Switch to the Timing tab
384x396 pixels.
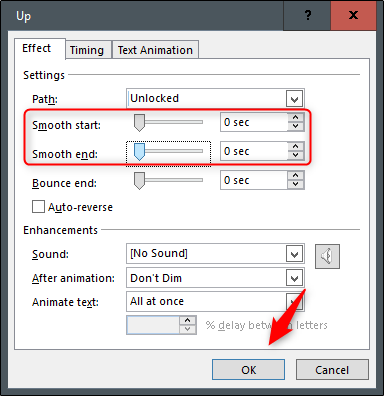coord(87,50)
